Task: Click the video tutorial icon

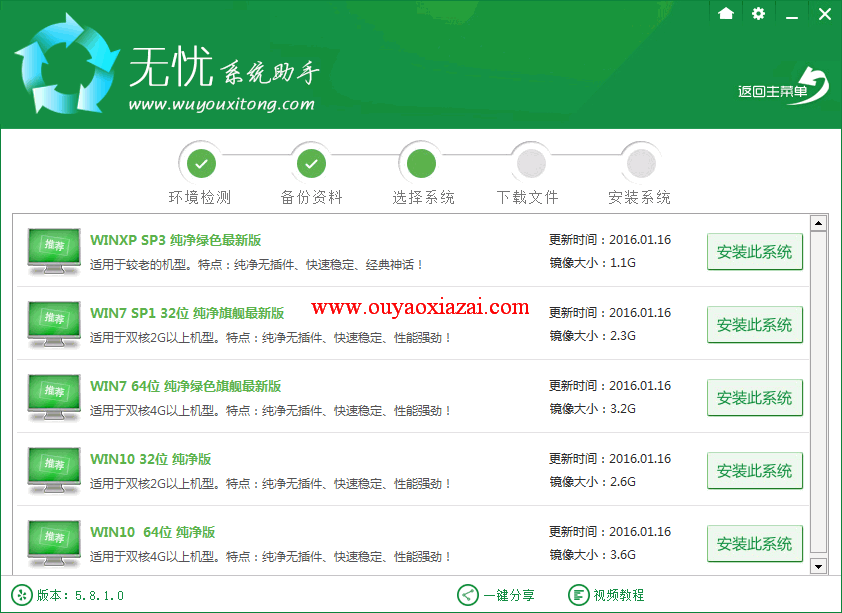Action: pos(578,595)
